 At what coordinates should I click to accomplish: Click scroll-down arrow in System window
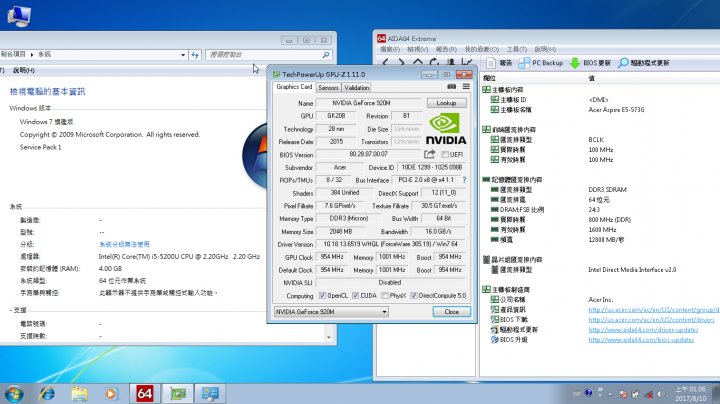[x=329, y=337]
